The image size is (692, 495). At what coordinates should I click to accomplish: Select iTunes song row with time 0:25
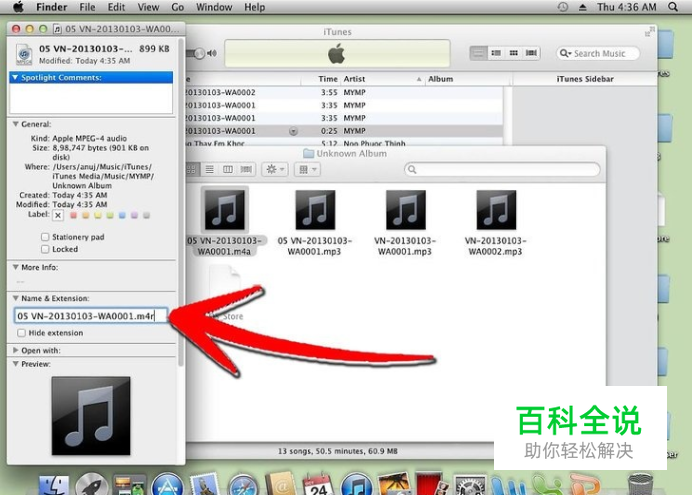click(x=344, y=131)
